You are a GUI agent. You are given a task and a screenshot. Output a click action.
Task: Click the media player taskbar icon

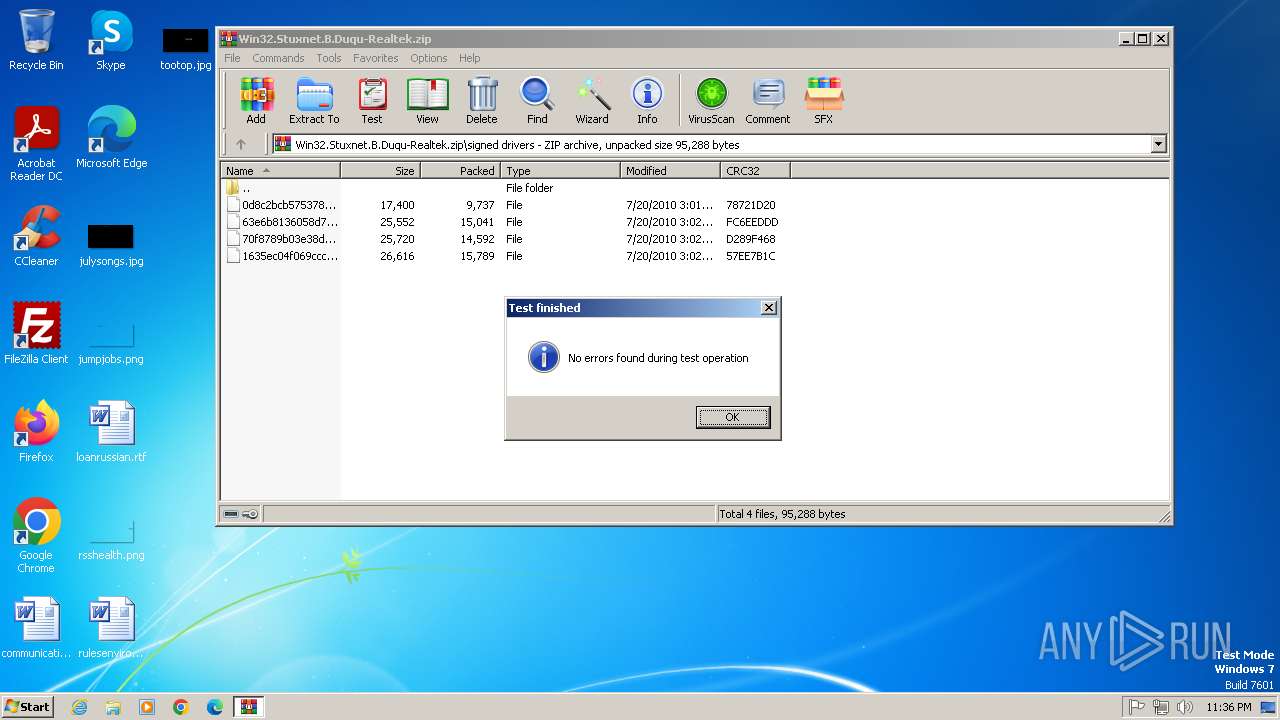(147, 707)
